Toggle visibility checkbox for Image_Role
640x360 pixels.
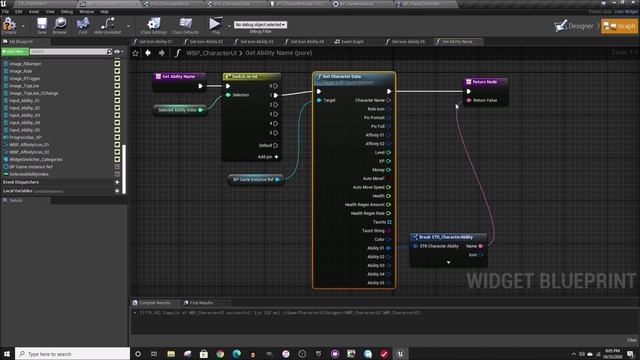tap(117, 71)
